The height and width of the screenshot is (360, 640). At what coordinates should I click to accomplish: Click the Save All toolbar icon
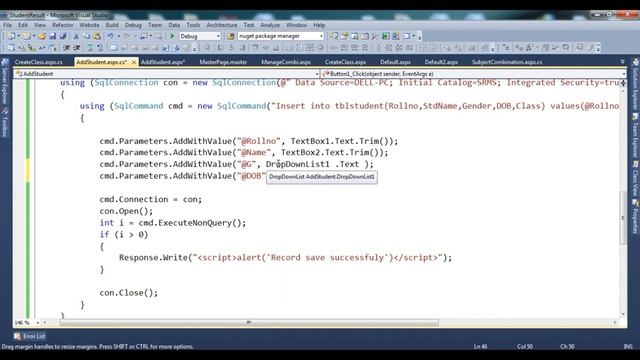(63, 36)
